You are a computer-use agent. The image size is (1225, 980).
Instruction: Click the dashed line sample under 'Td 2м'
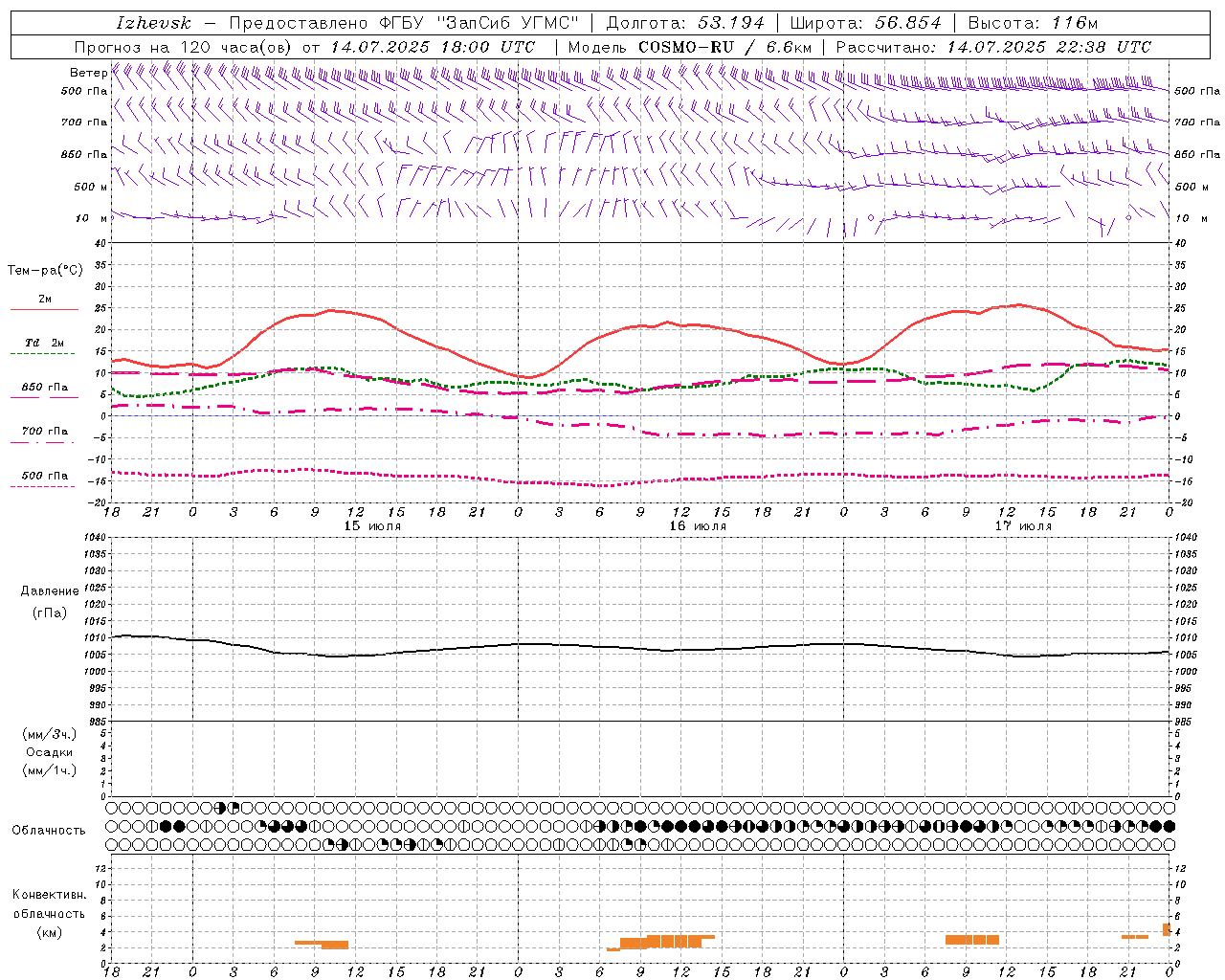pyautogui.click(x=44, y=354)
